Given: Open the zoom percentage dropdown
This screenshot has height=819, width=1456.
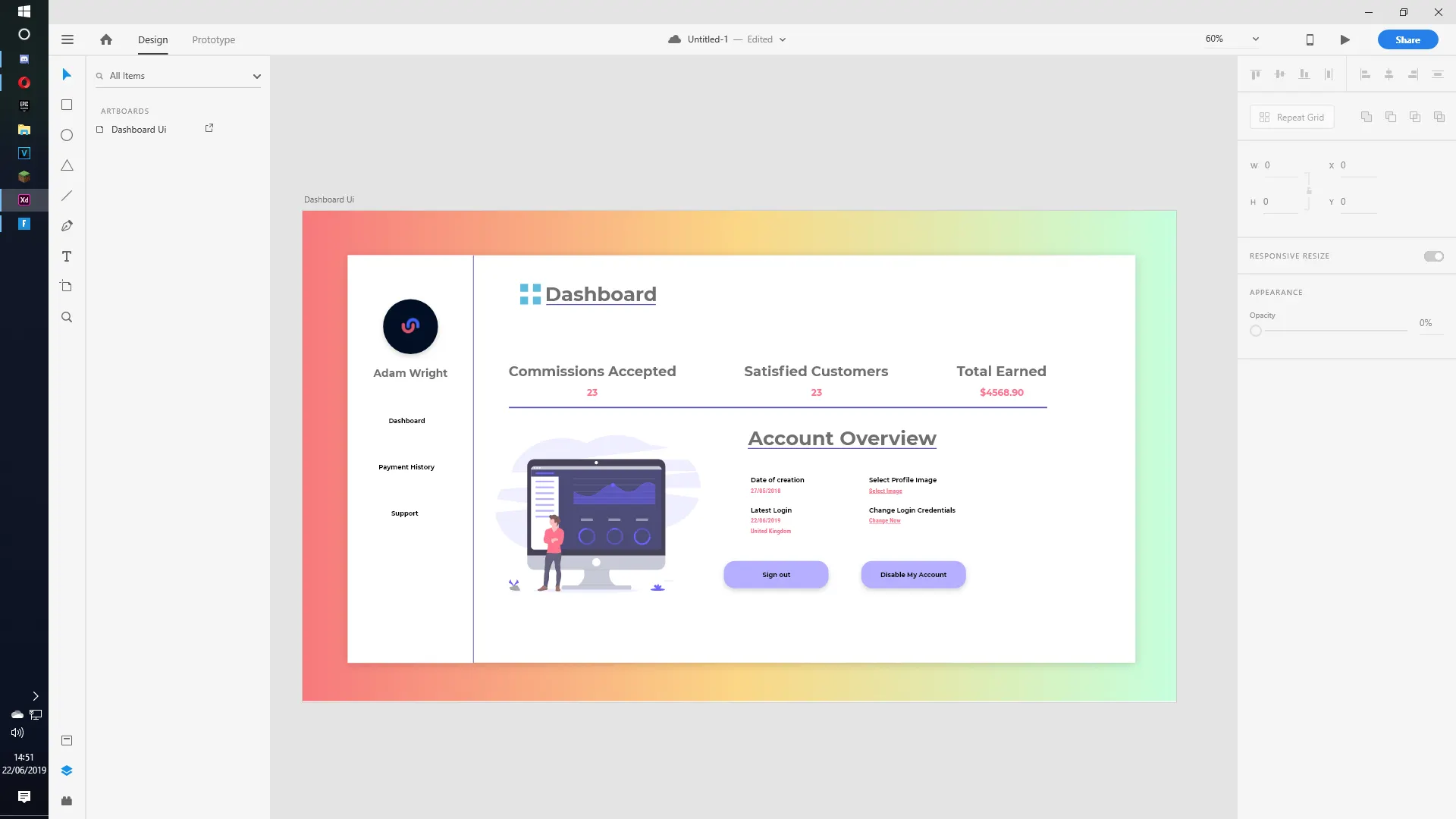Looking at the screenshot, I should click(1255, 39).
